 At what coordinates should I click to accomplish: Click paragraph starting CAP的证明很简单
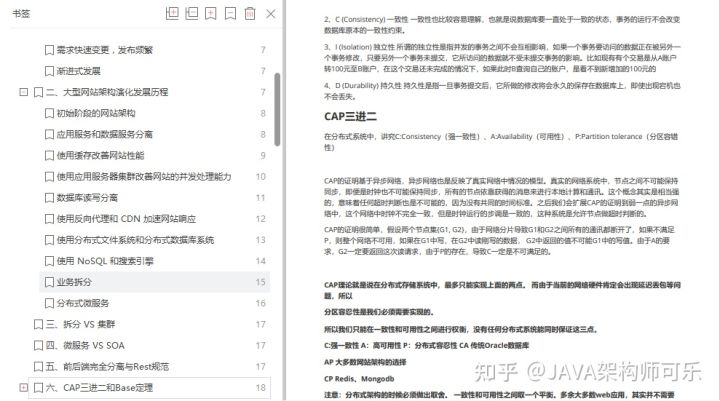pyautogui.click(x=499, y=240)
